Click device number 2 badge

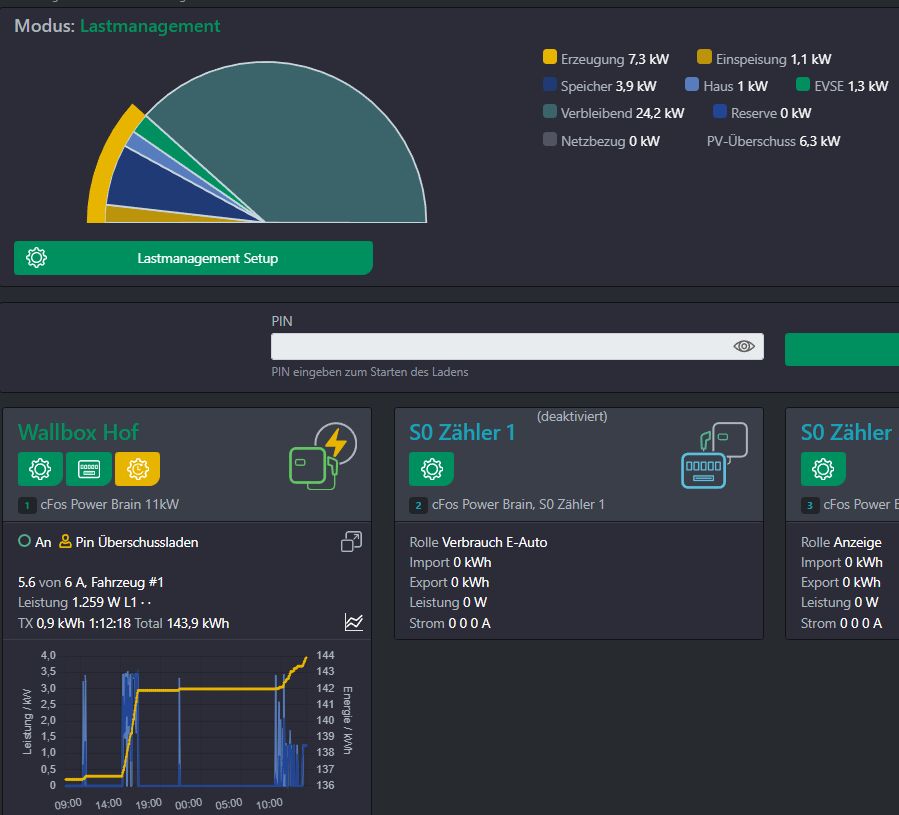click(418, 505)
